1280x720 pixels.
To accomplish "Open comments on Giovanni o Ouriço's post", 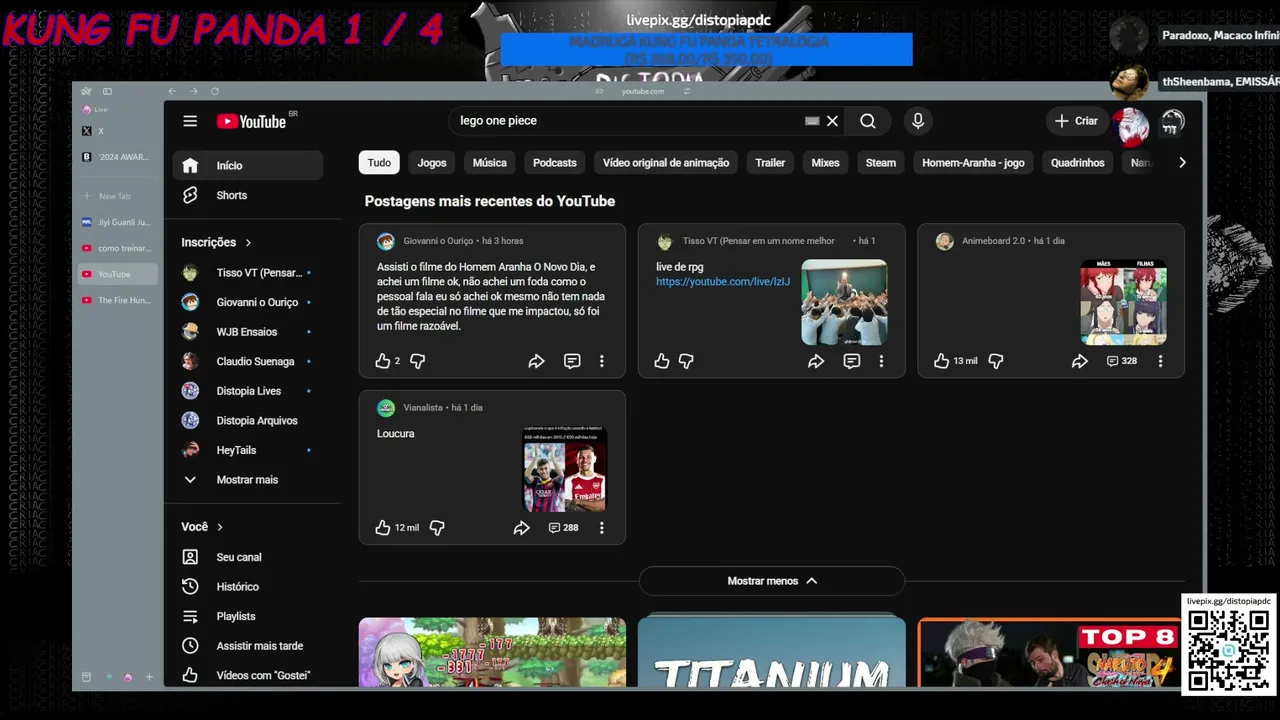I will coord(572,361).
